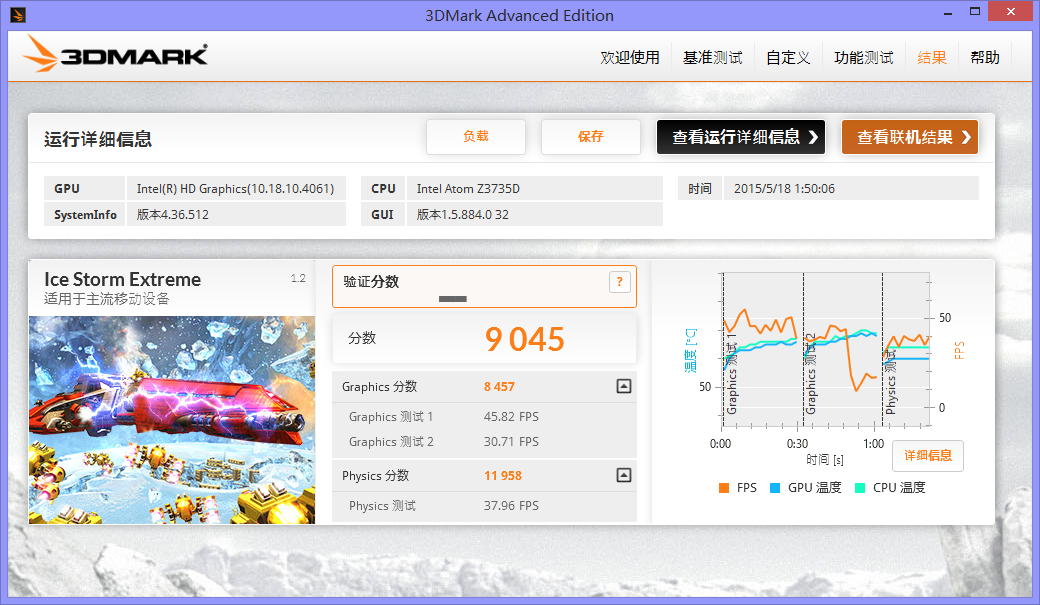The height and width of the screenshot is (605, 1040).
Task: Go to the 自定义 tab
Action: click(788, 58)
